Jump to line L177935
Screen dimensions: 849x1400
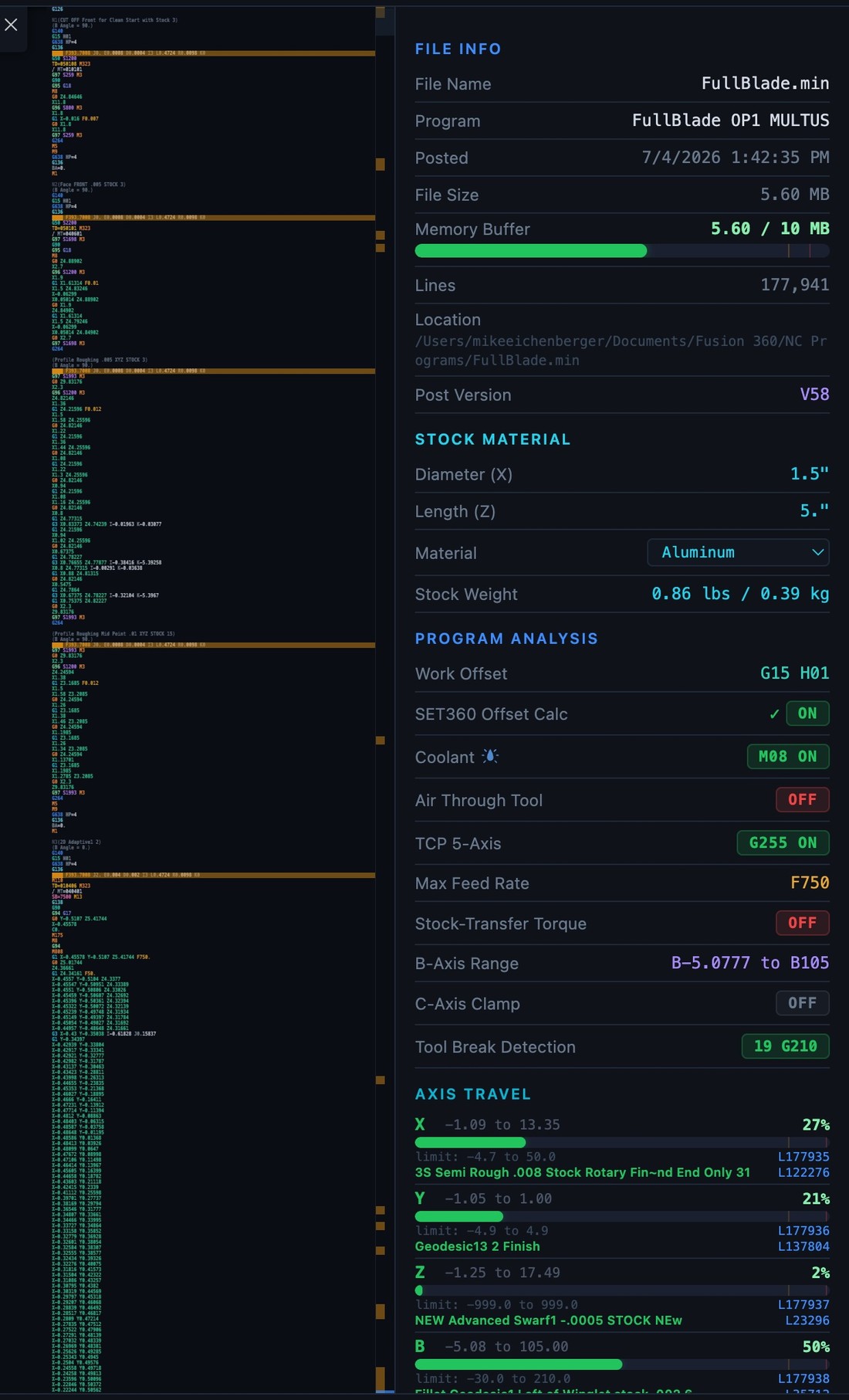[803, 1157]
